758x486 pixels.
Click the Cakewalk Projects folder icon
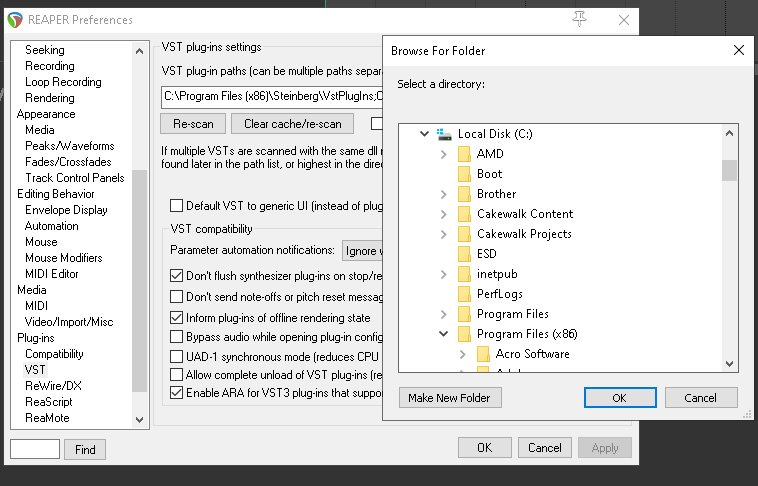coord(464,234)
